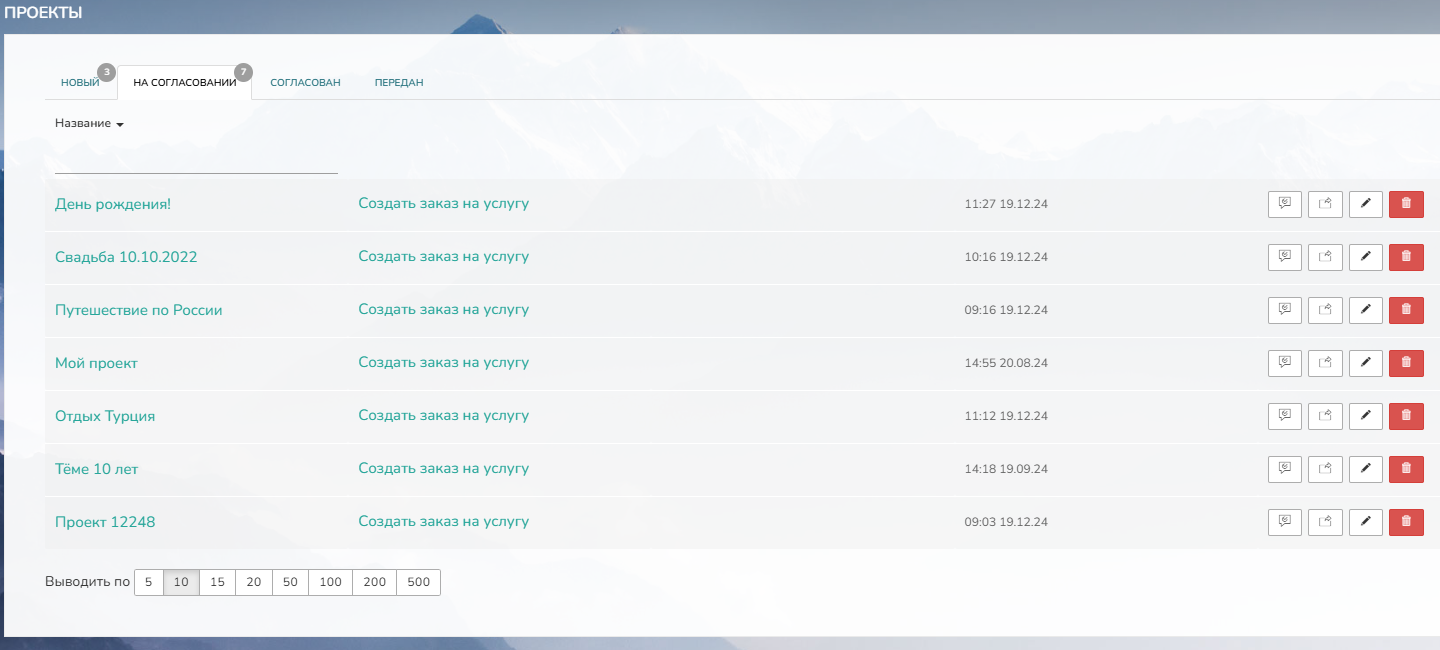Open comment icon for 'Проект 12248'

pyautogui.click(x=1285, y=522)
